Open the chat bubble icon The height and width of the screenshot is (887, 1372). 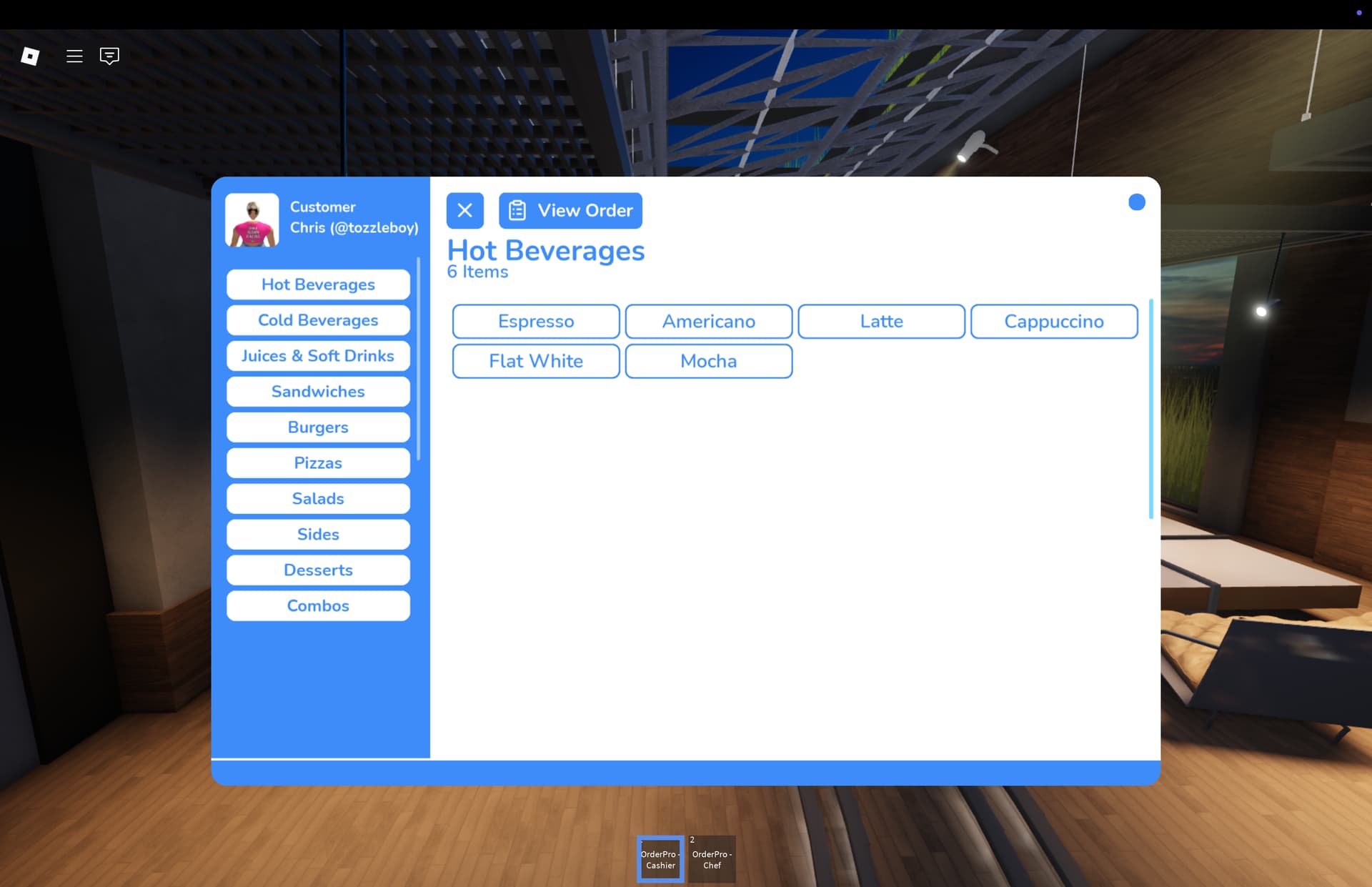pos(109,56)
